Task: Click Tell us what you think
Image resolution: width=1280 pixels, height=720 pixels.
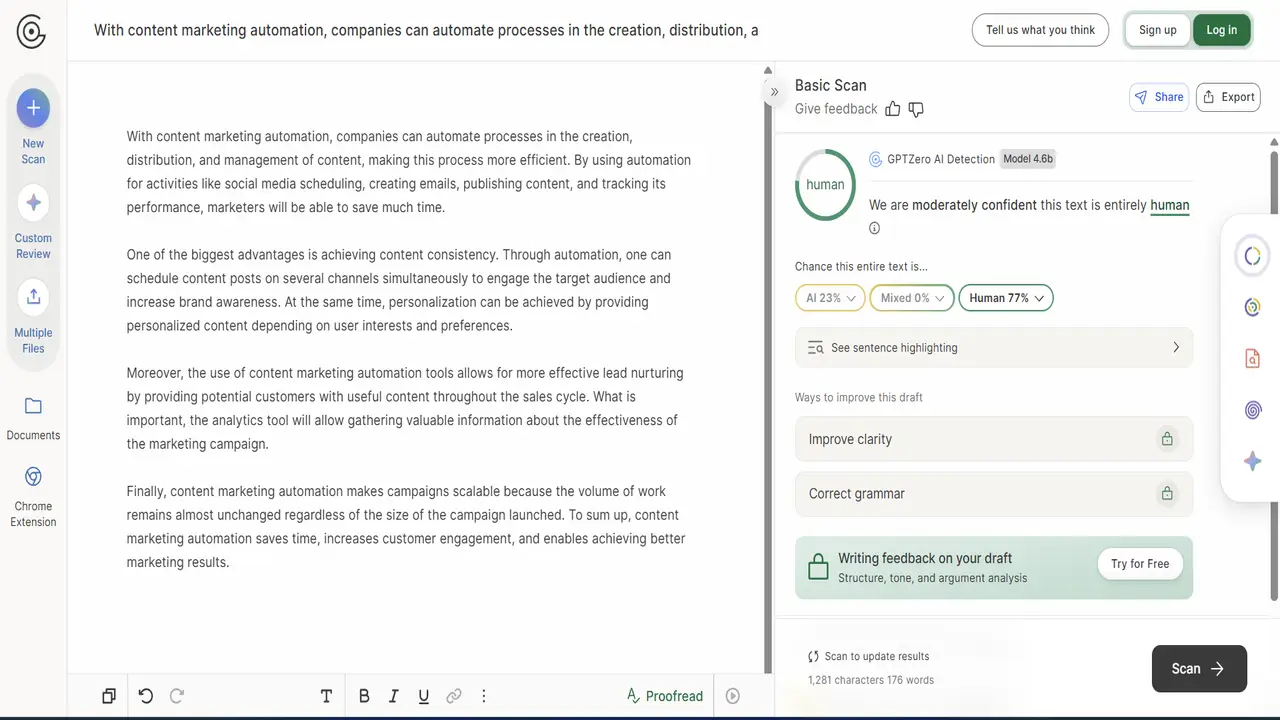Action: (1040, 30)
